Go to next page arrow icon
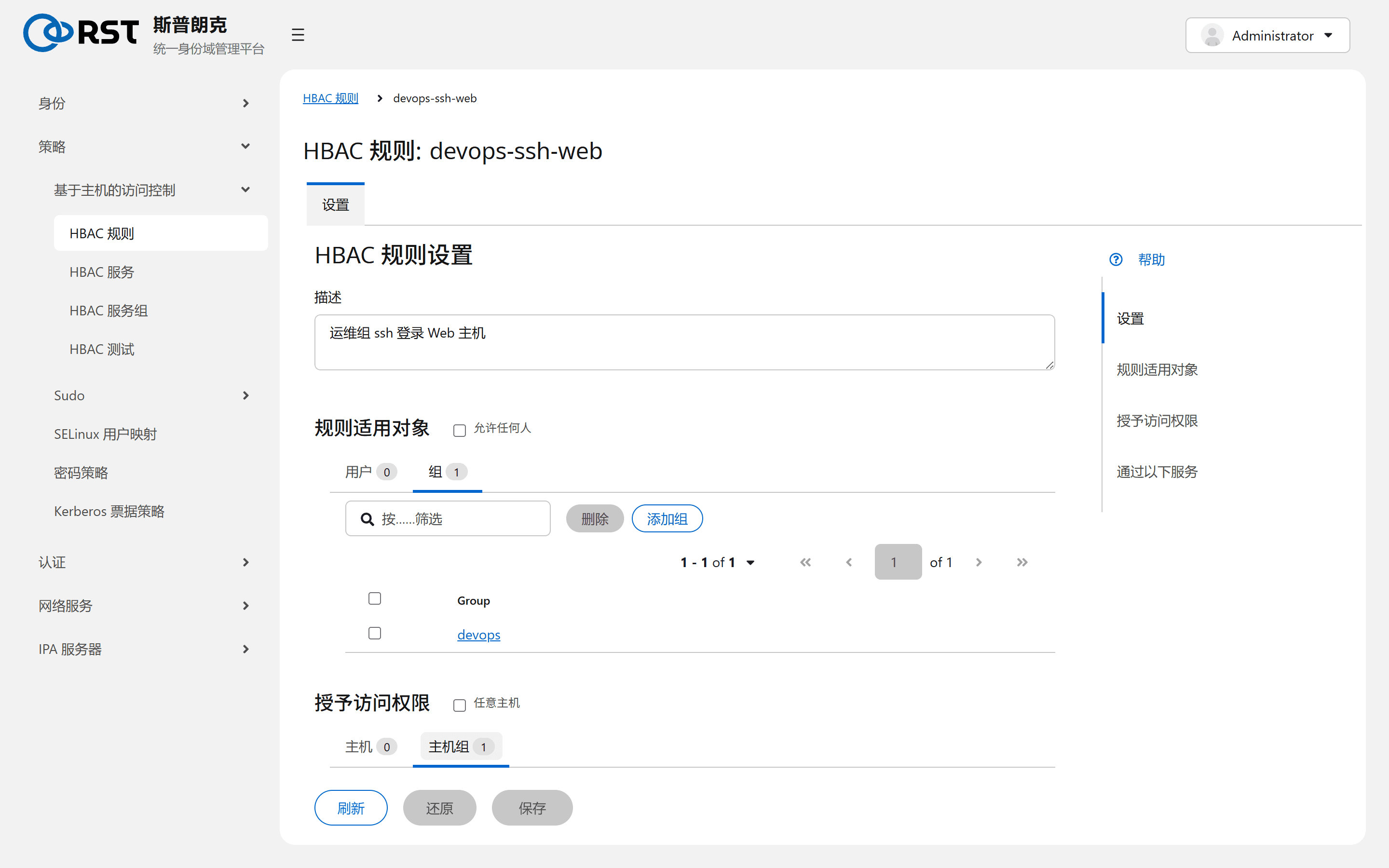Viewport: 1389px width, 868px height. pos(979,562)
